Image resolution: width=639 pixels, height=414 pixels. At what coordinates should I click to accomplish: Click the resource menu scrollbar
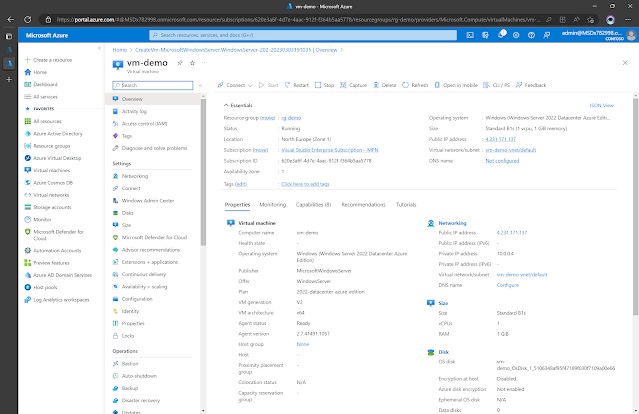(203, 171)
